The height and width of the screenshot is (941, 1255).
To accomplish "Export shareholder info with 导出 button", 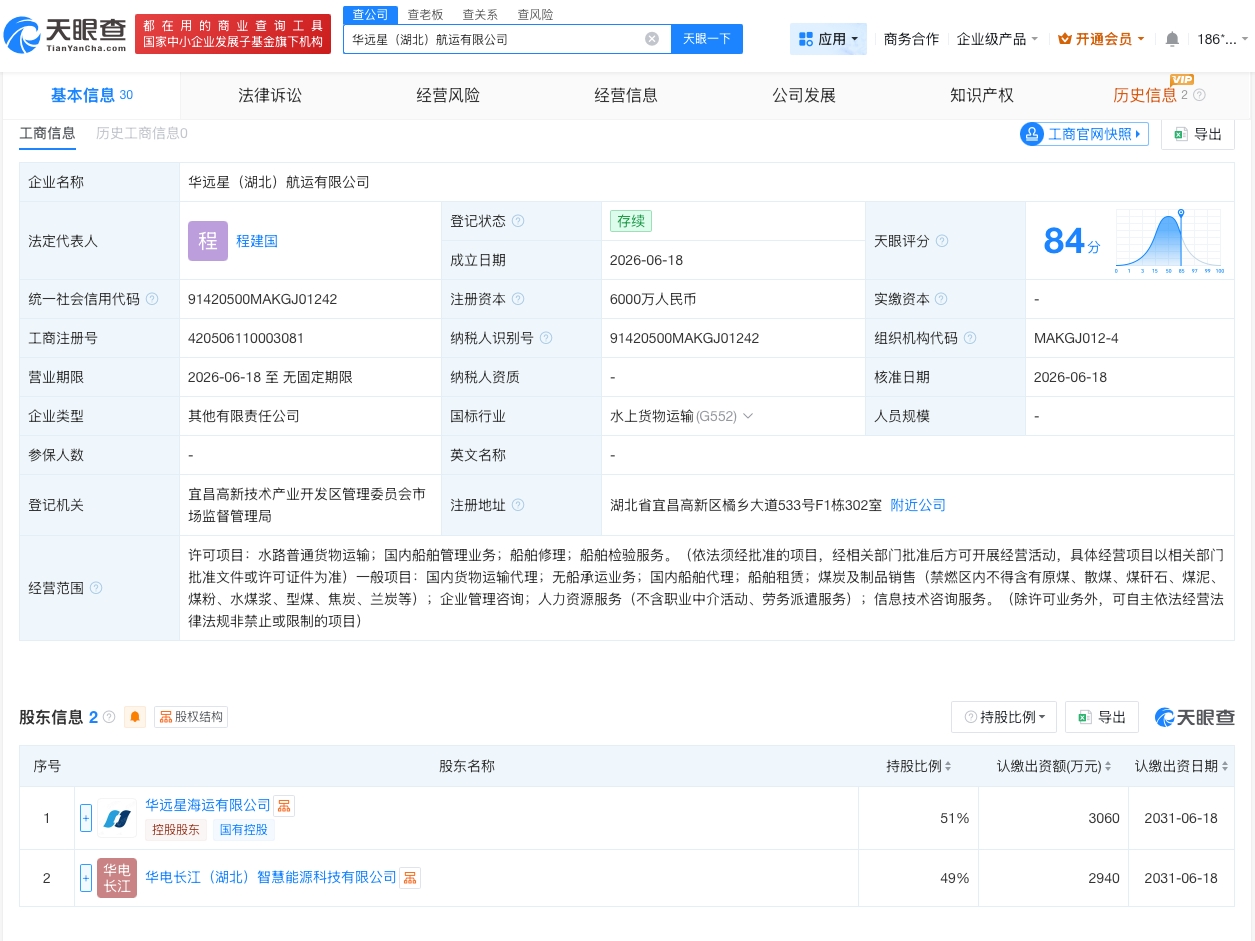I will 1102,717.
